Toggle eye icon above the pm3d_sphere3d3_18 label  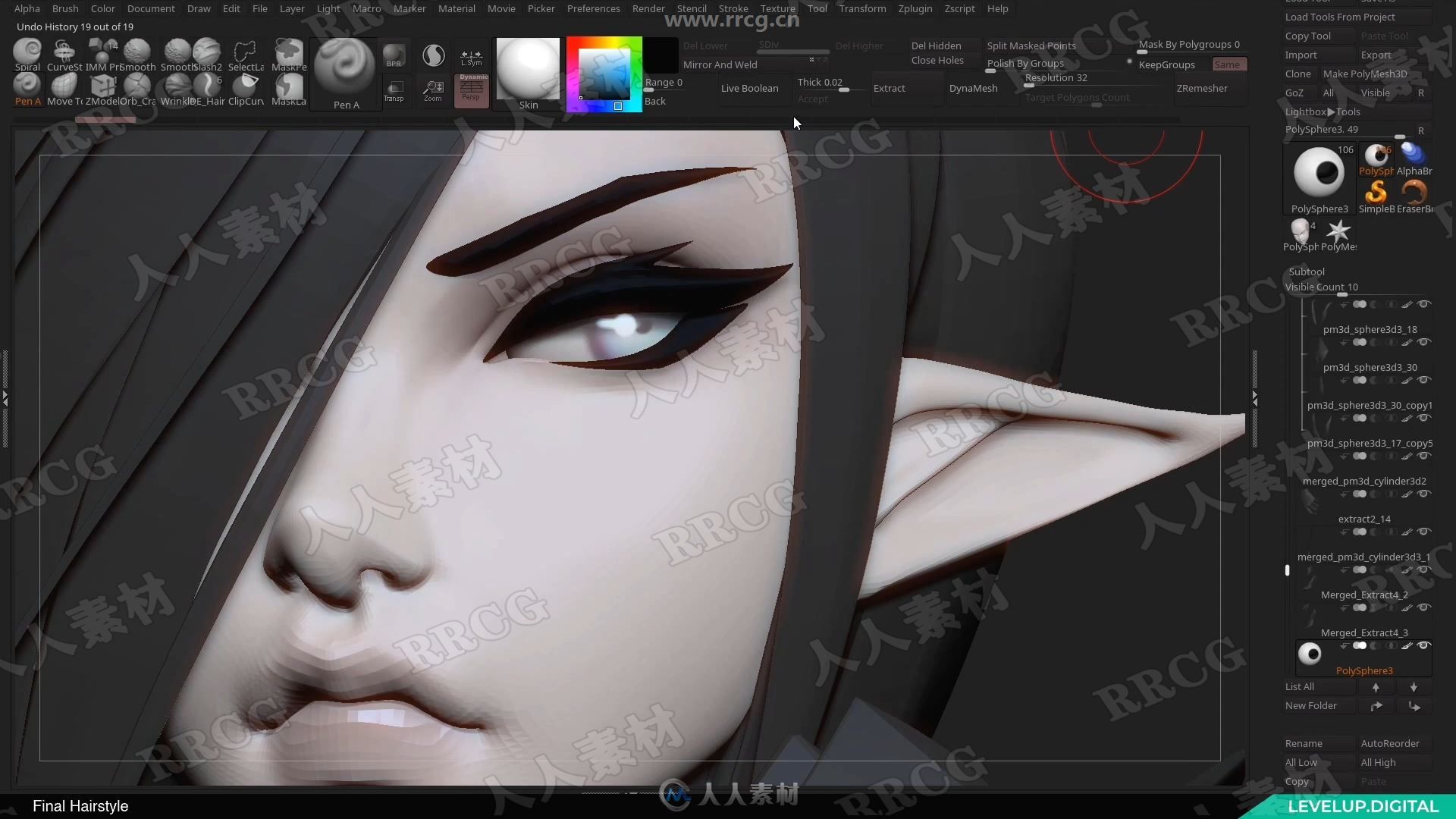tap(1424, 305)
